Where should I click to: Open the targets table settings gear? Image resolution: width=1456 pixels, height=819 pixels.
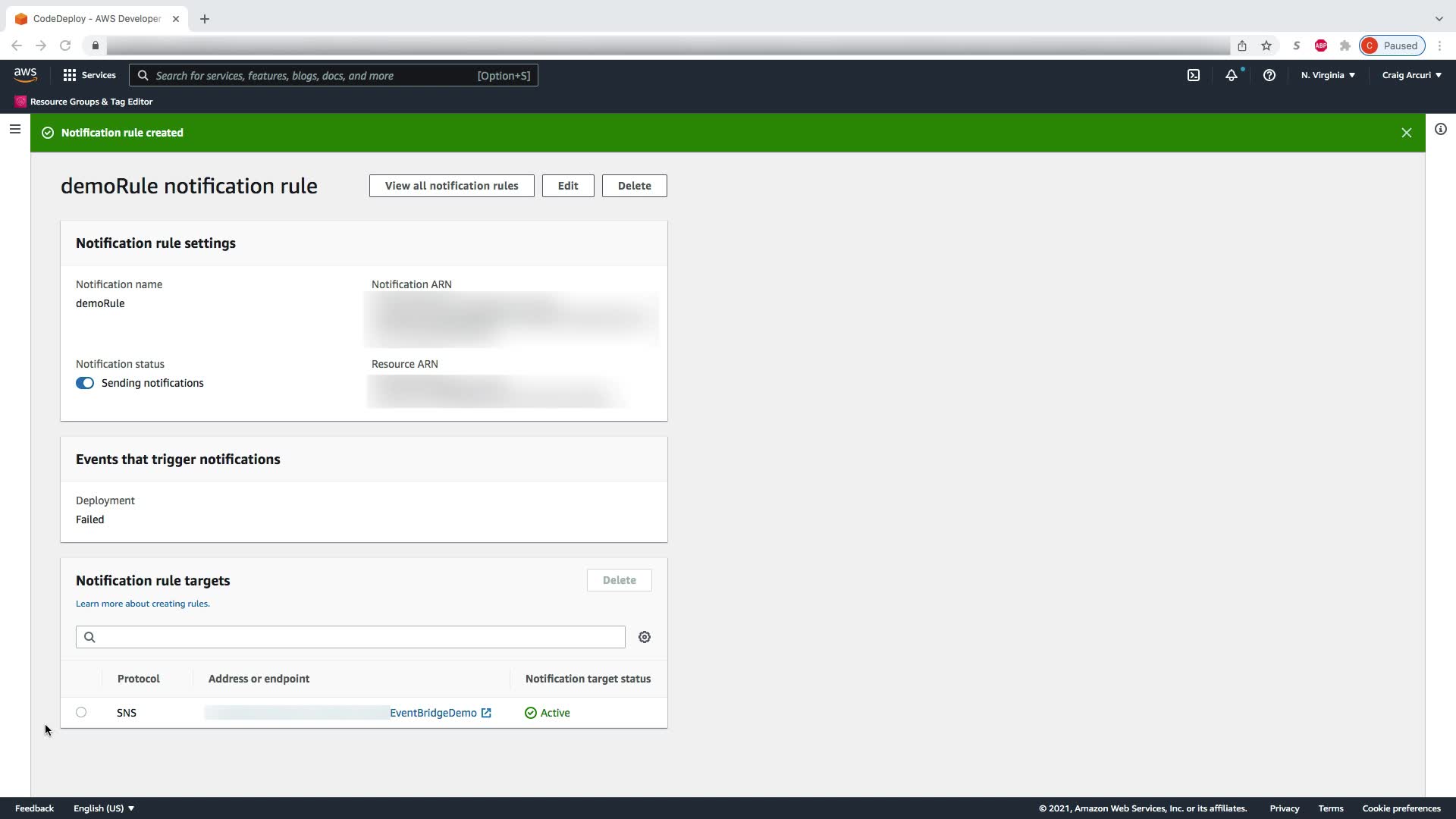click(x=645, y=637)
